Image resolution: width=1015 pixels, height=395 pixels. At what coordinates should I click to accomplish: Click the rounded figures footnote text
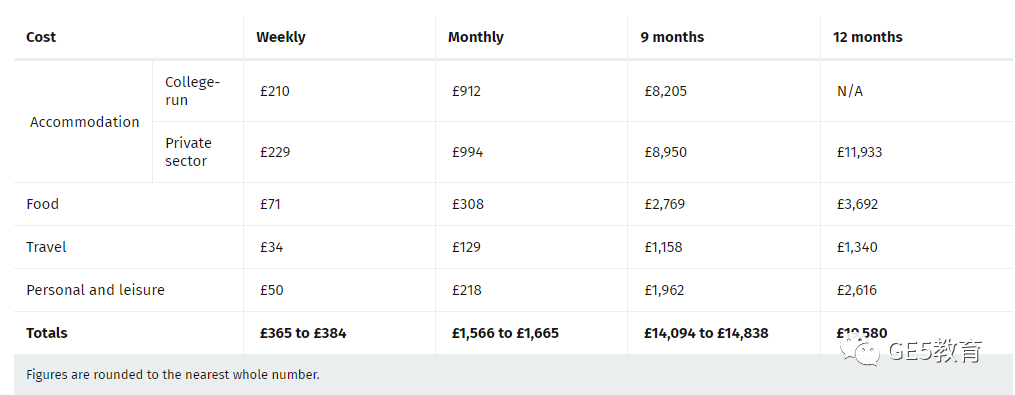click(173, 374)
